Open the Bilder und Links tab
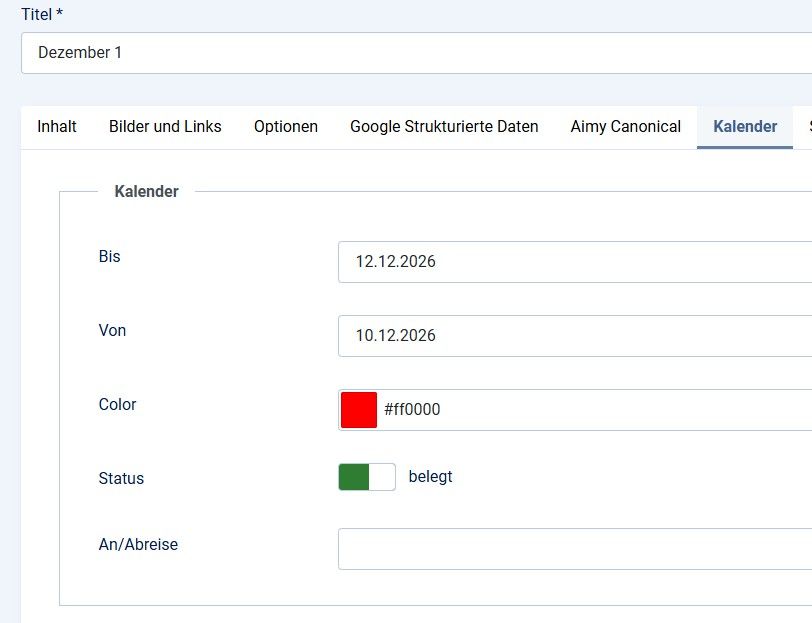 (165, 127)
